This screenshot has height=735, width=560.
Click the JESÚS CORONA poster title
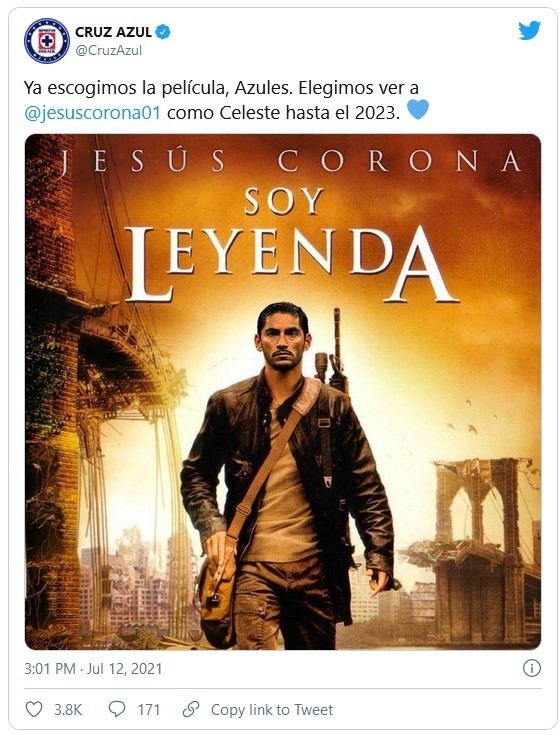291,160
